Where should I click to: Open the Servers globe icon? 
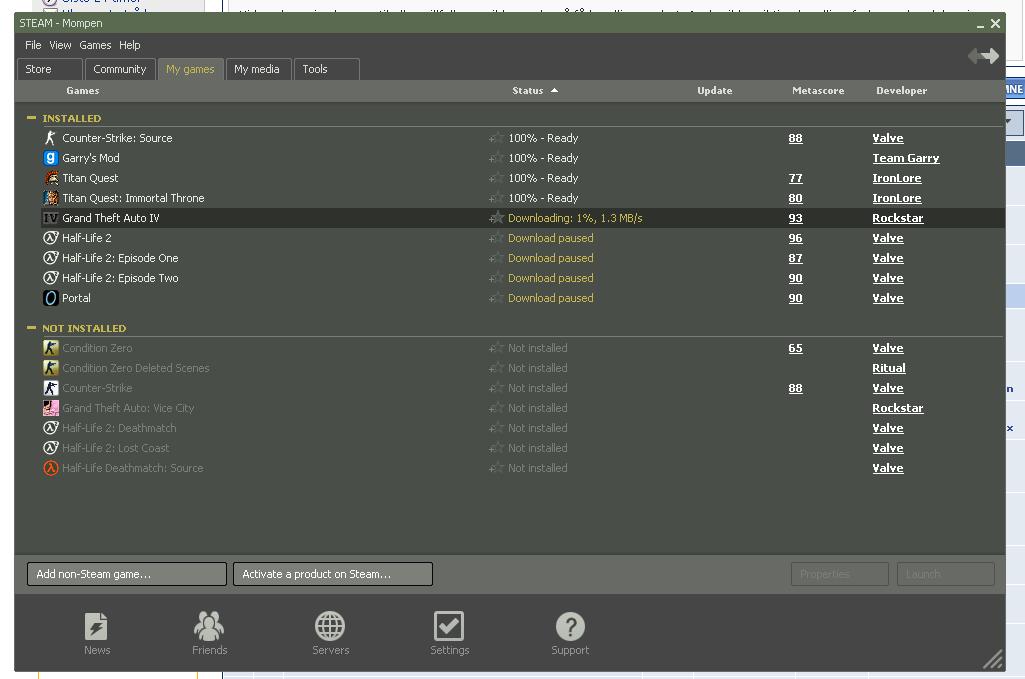point(330,626)
